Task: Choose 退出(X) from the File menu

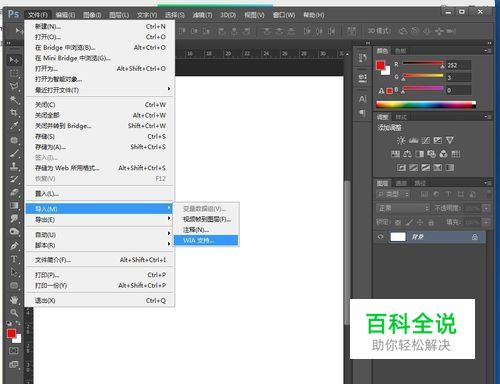Action: click(100, 301)
